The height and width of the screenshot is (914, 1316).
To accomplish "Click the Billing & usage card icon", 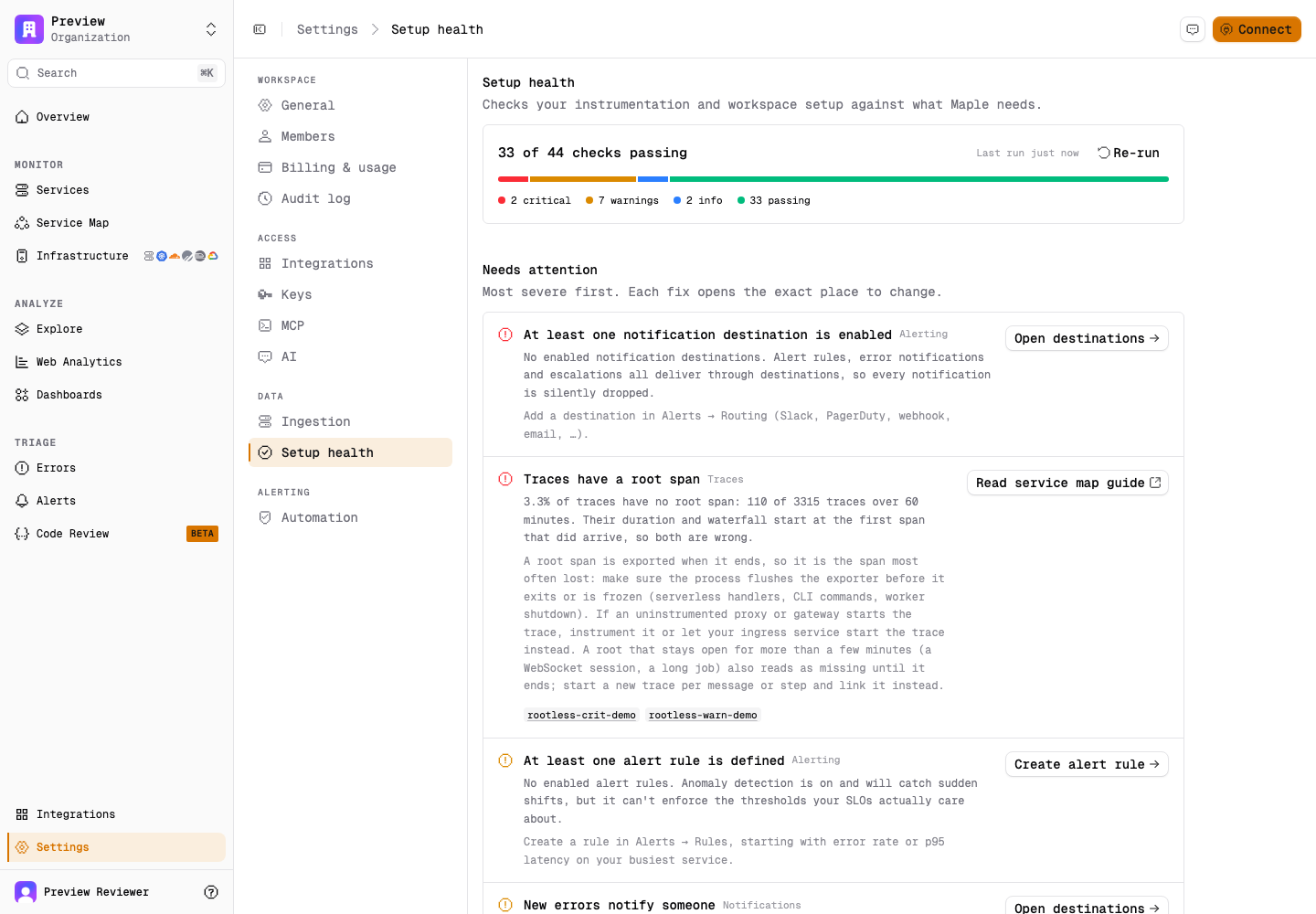I will pyautogui.click(x=265, y=167).
